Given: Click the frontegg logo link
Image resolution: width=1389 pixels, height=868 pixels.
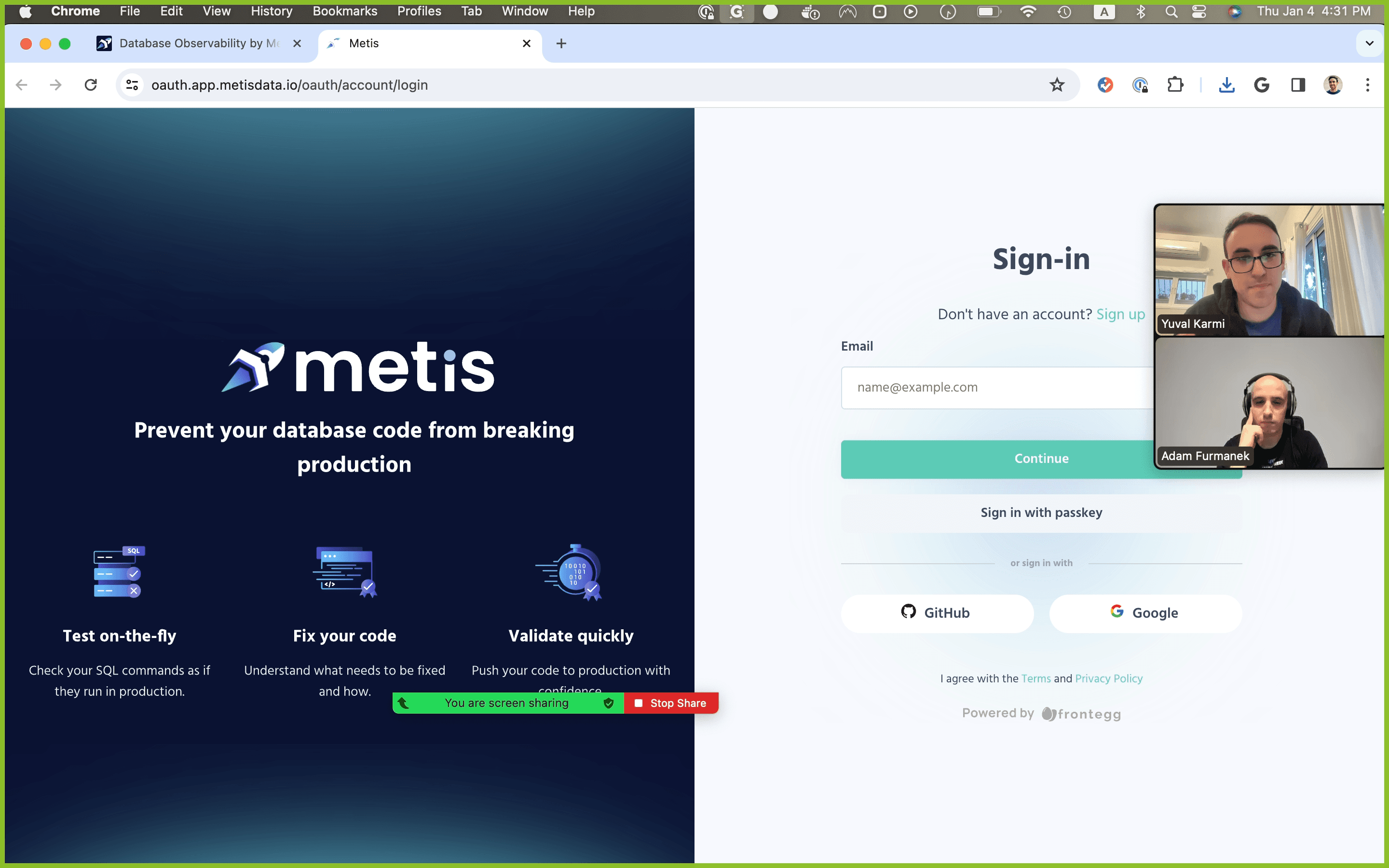Looking at the screenshot, I should click(x=1081, y=714).
